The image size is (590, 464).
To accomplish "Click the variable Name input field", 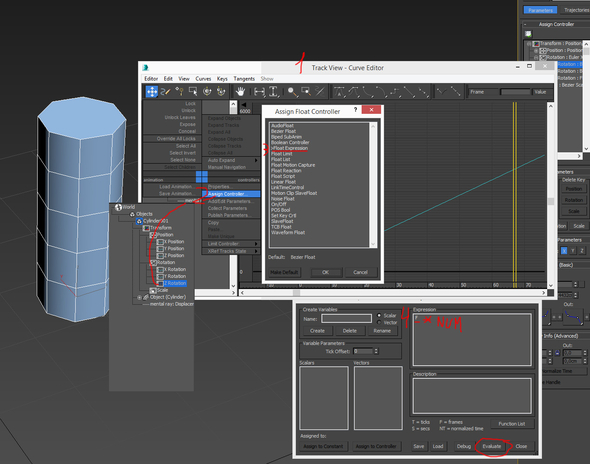I will pos(347,319).
